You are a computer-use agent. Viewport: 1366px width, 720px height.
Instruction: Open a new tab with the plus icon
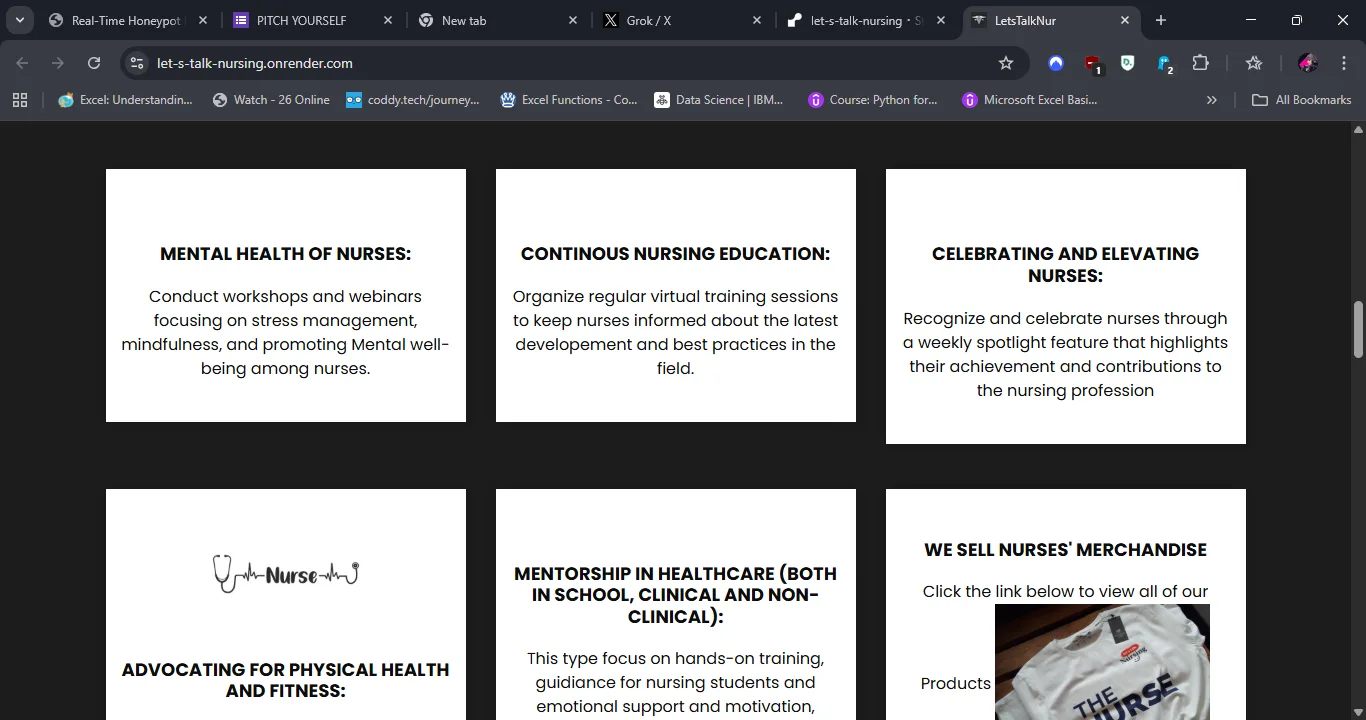pyautogui.click(x=1161, y=20)
